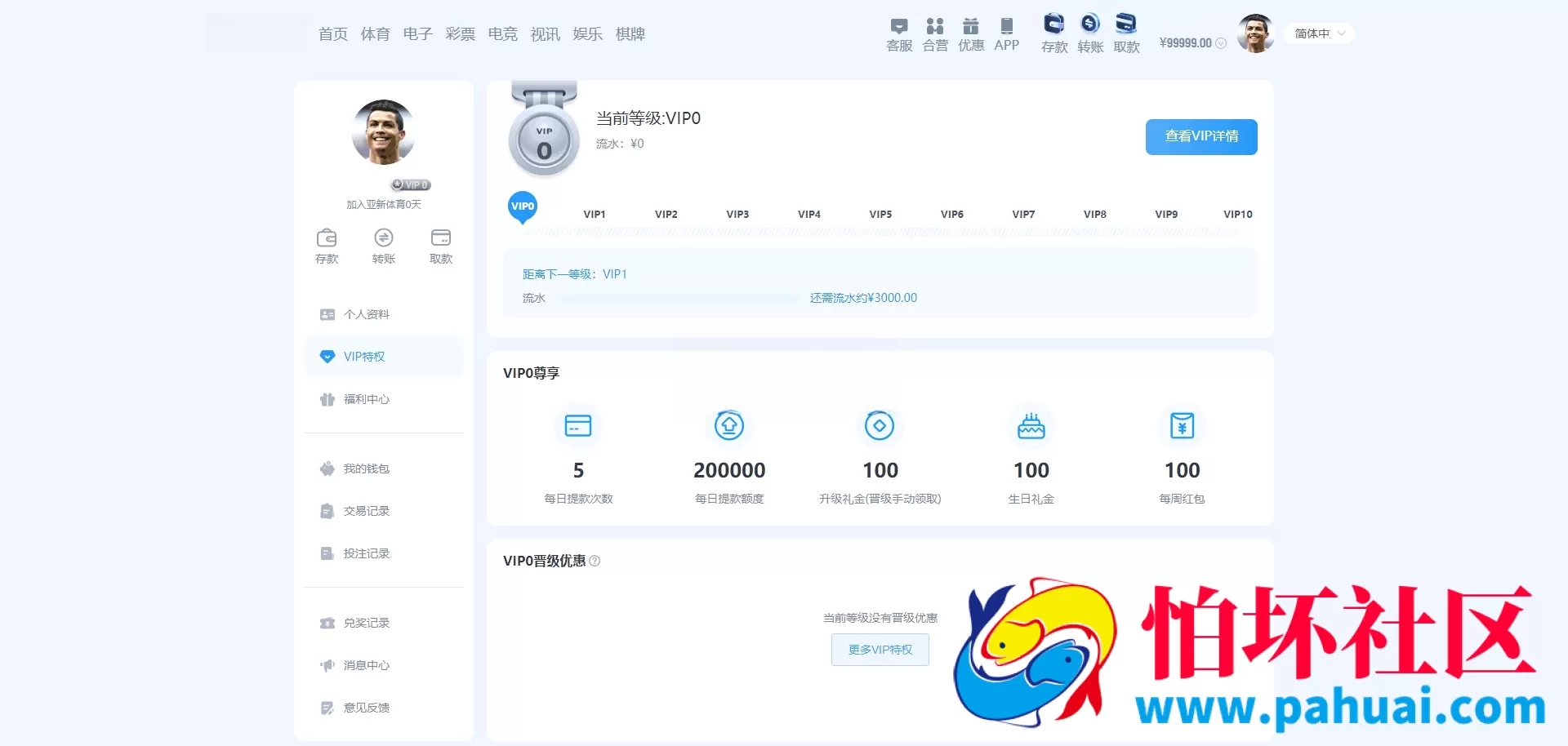
Task: Click the VIP 0 medal badge
Action: point(544,129)
